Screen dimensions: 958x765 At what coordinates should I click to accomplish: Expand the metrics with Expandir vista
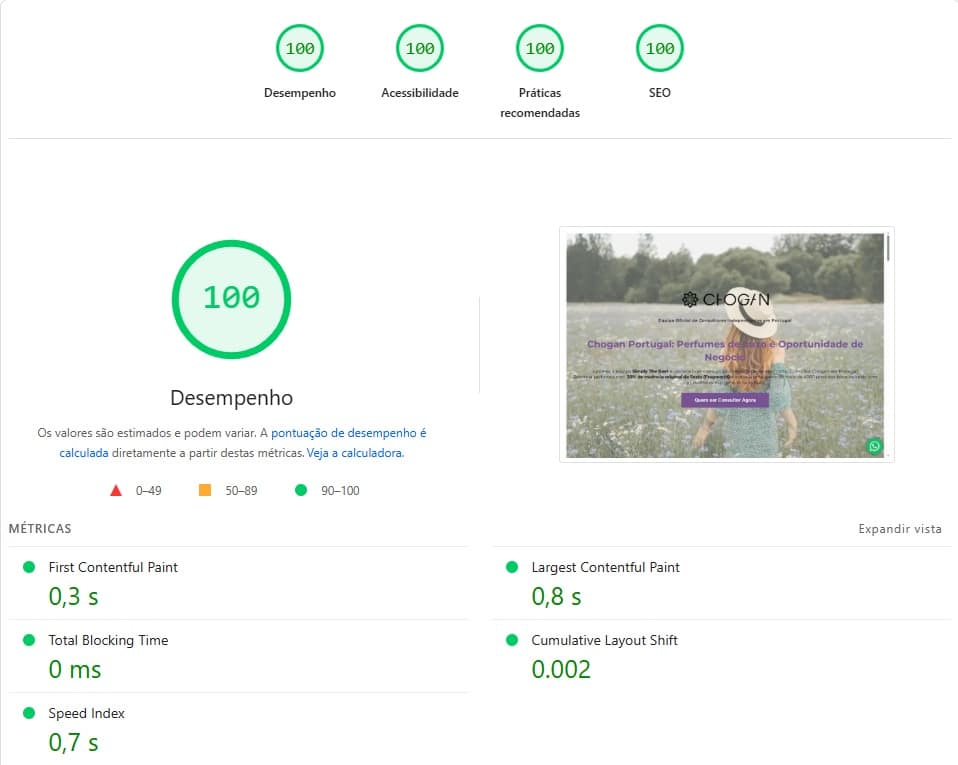click(899, 529)
